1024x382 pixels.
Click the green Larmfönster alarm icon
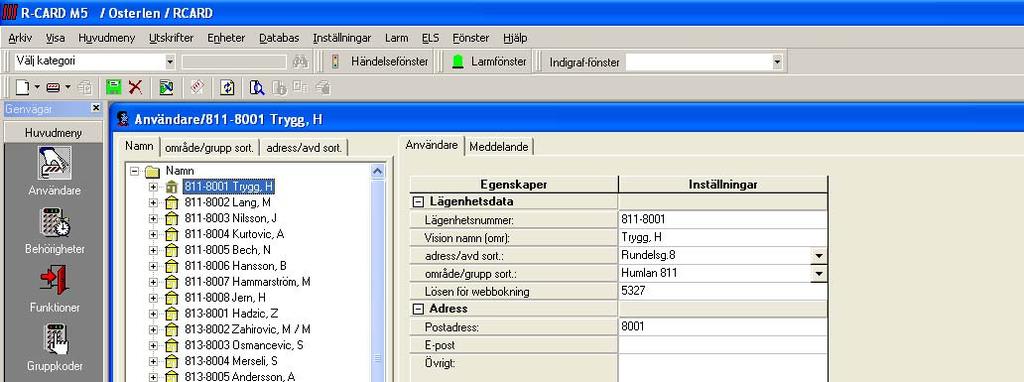coord(458,62)
